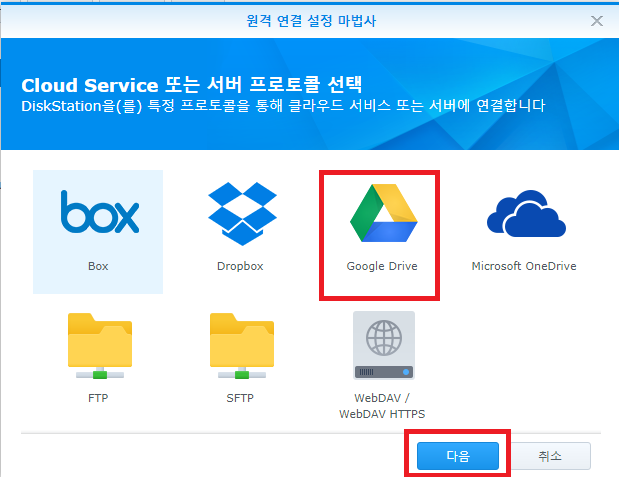Click the Box label text
Viewport: 619px width, 477px height.
click(98, 266)
